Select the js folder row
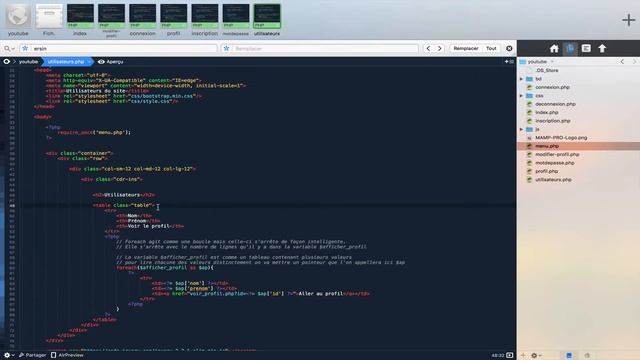Image resolution: width=640 pixels, height=360 pixels. (578, 129)
